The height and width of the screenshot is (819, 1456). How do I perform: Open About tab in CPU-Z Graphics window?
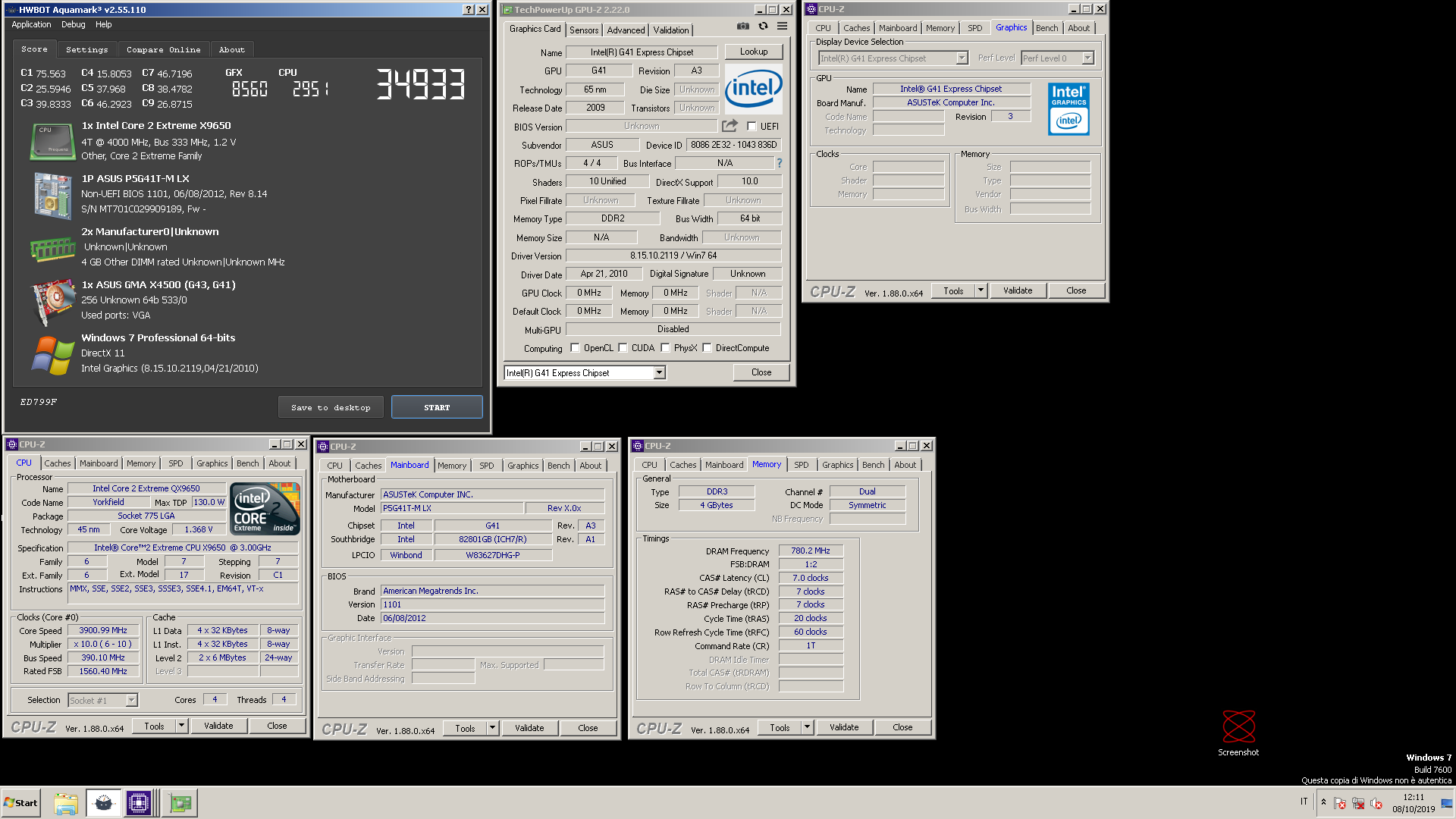(x=1078, y=28)
